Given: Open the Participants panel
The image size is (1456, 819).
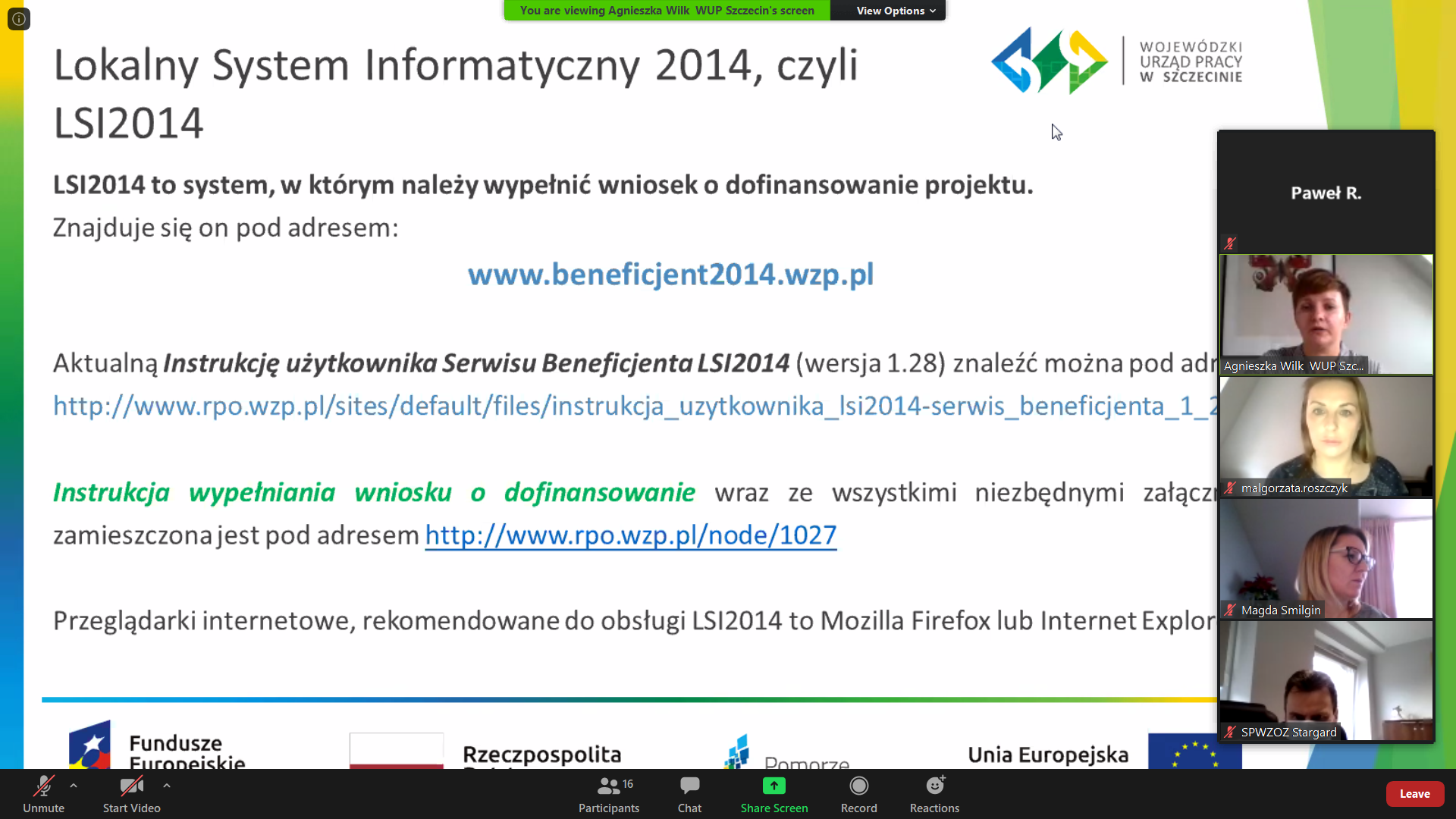Looking at the screenshot, I should [x=609, y=794].
